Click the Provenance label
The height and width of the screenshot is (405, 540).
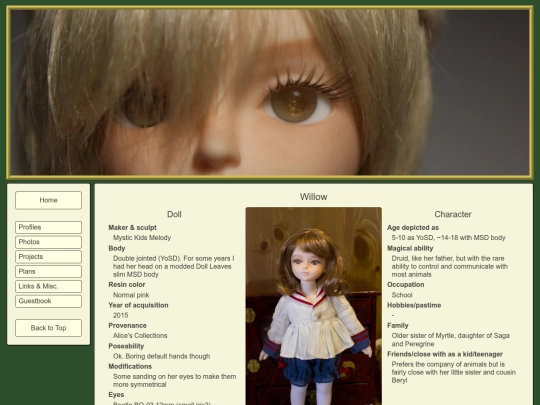click(x=127, y=325)
